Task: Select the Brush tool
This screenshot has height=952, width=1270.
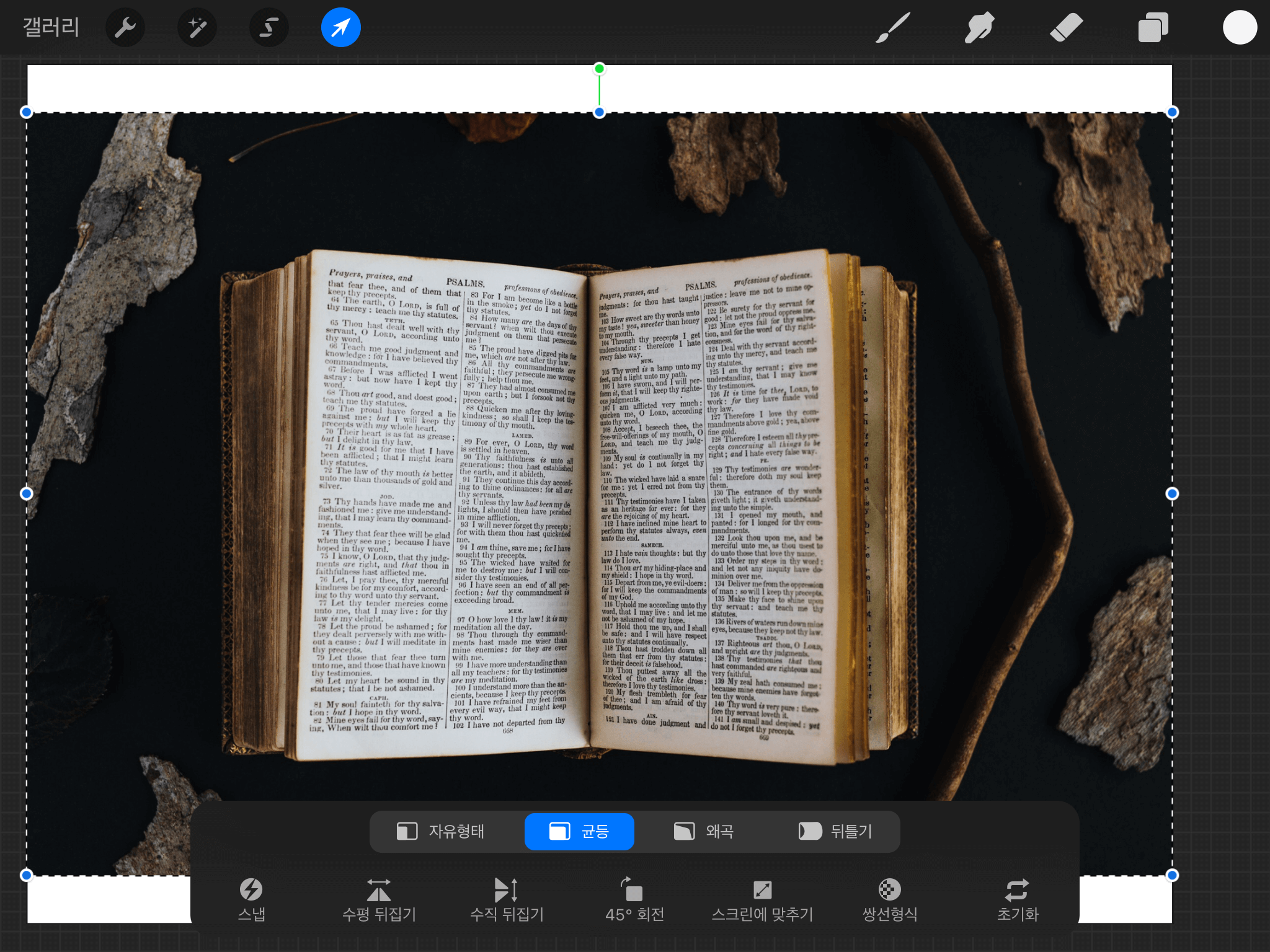Action: coord(892,28)
